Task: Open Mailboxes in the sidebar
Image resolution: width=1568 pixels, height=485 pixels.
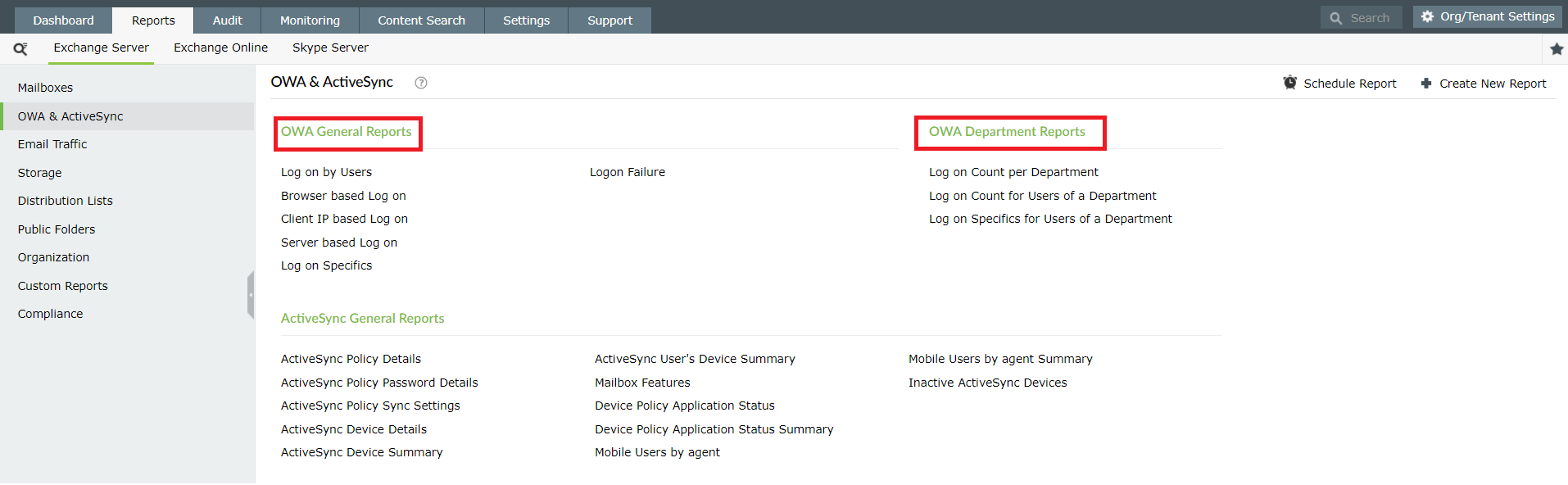Action: (45, 88)
